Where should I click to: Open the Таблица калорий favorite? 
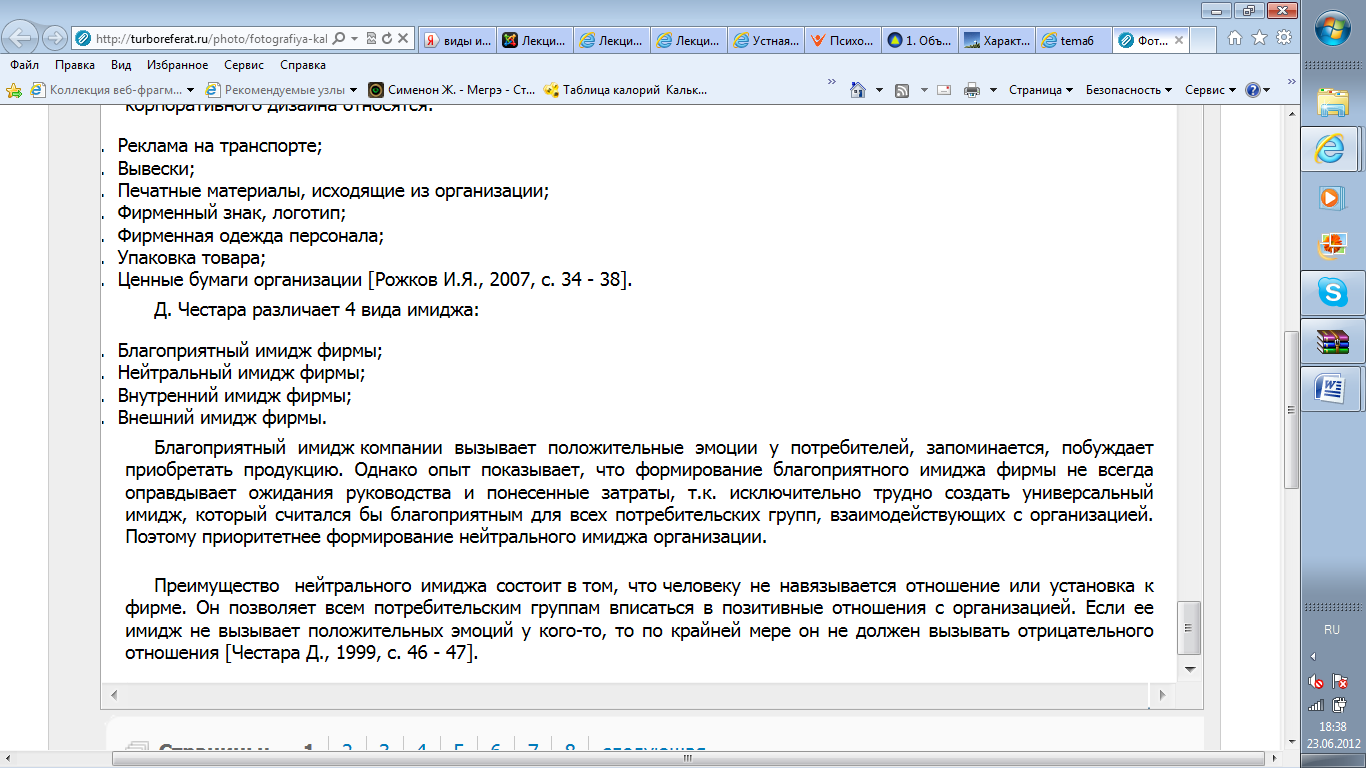click(x=625, y=90)
